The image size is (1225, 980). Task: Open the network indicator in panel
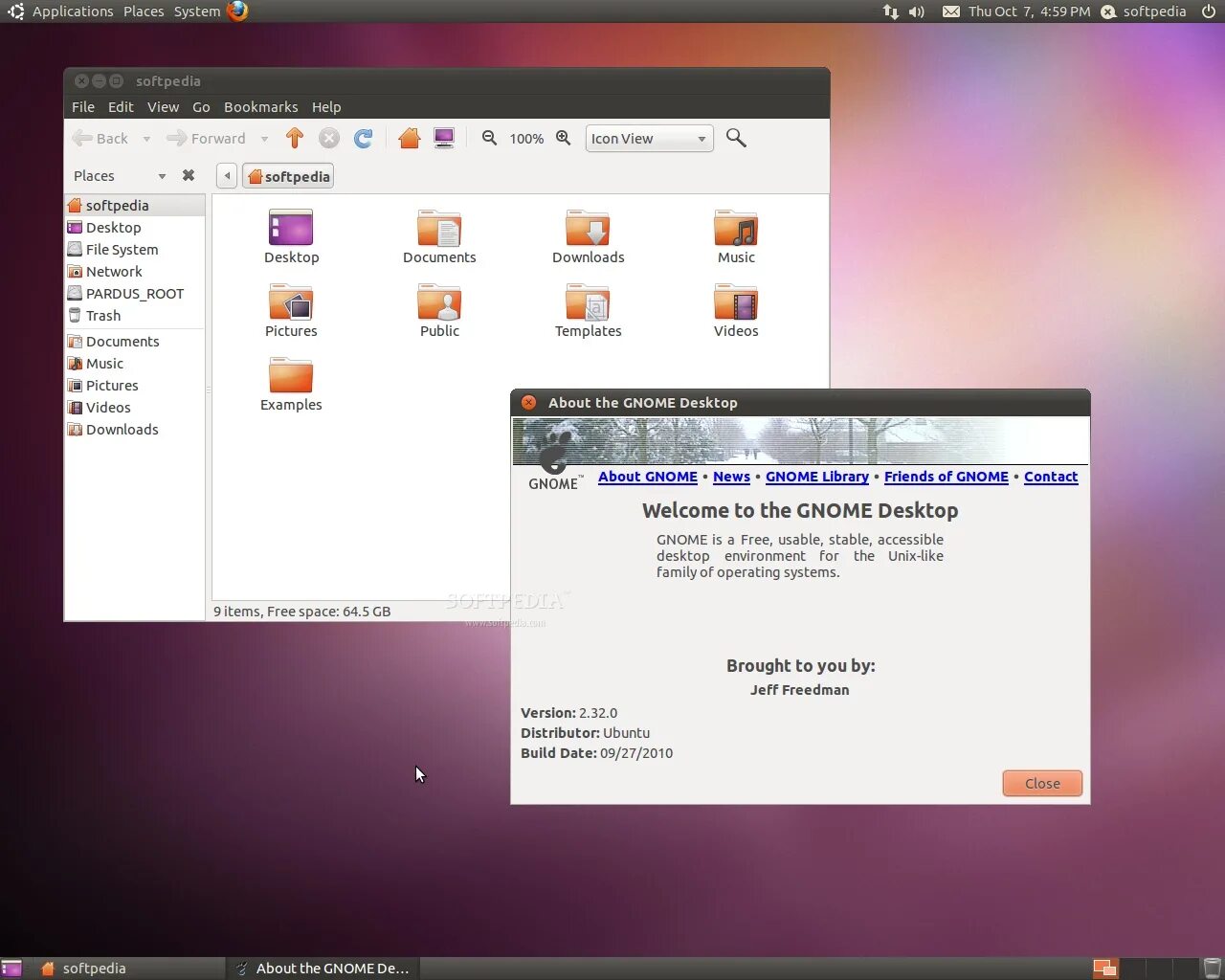point(890,11)
